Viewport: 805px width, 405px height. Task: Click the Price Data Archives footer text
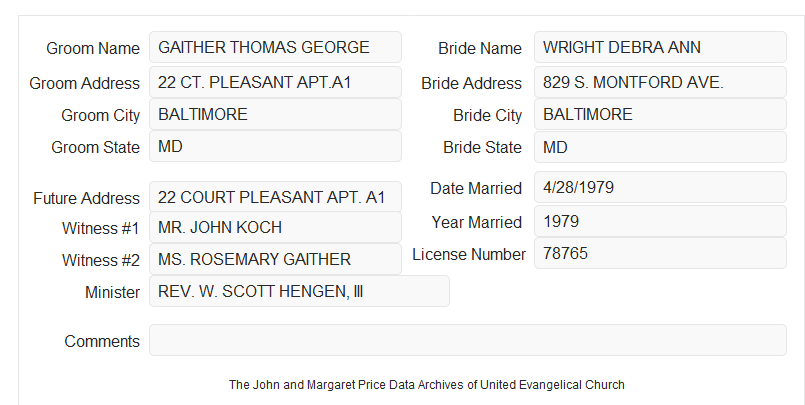pyautogui.click(x=427, y=384)
